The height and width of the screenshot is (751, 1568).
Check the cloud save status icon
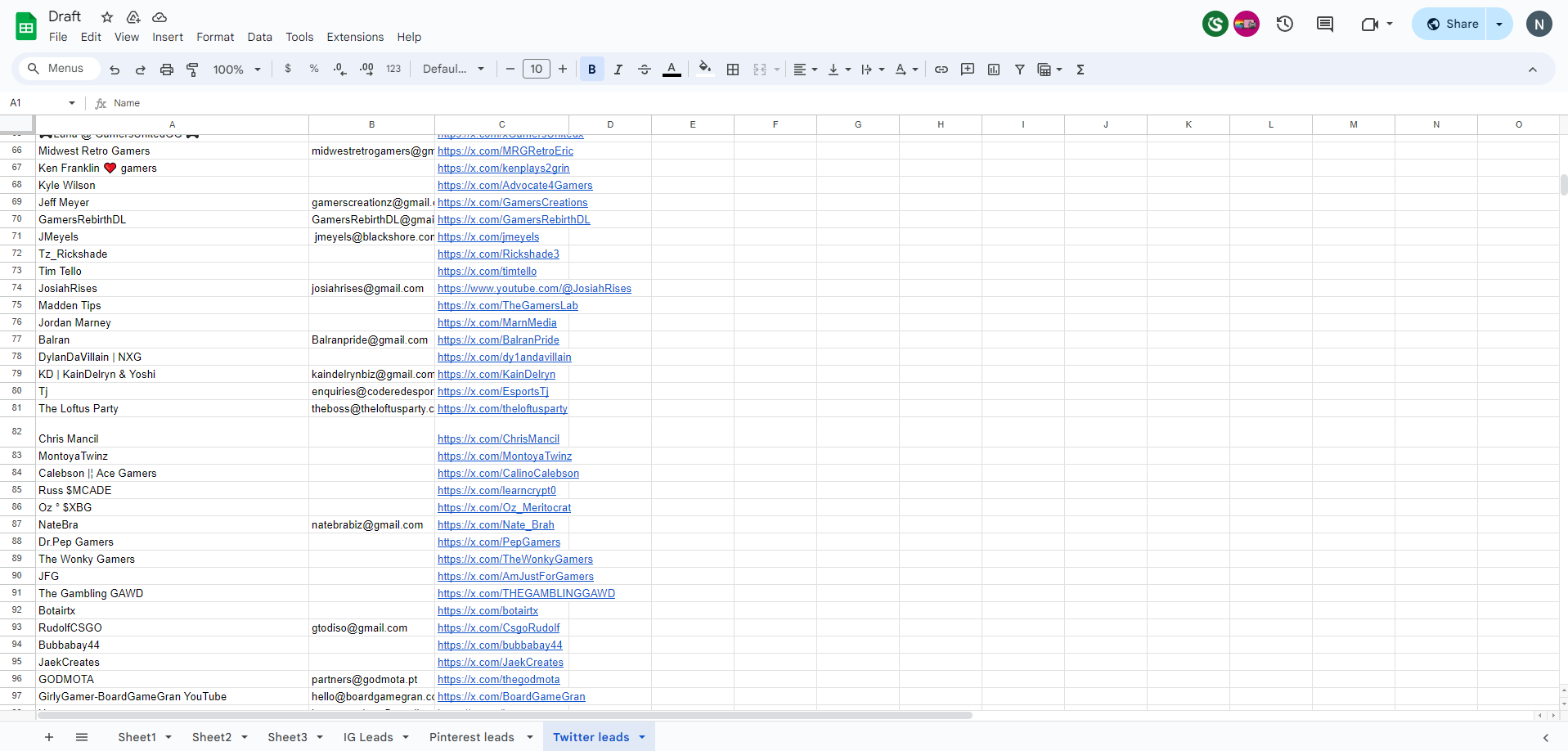coord(159,17)
